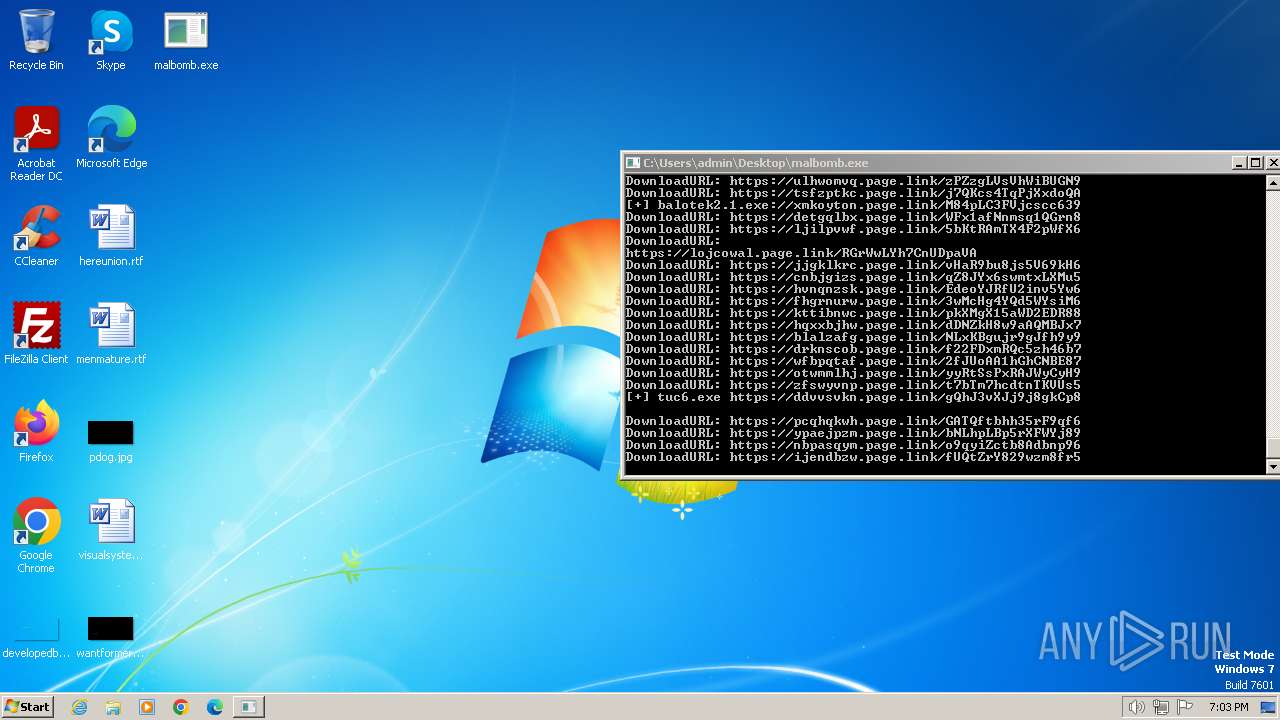Open the Start menu
The width and height of the screenshot is (1280, 720).
pyautogui.click(x=27, y=707)
